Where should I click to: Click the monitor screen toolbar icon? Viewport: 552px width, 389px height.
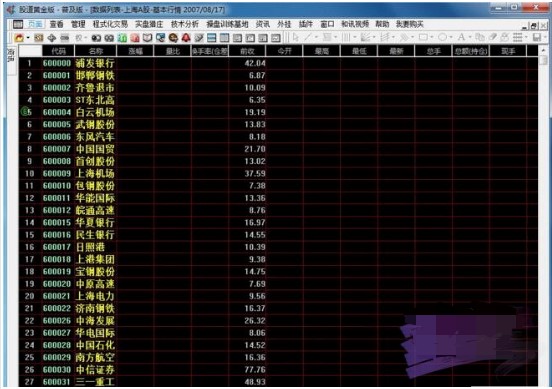pos(161,38)
